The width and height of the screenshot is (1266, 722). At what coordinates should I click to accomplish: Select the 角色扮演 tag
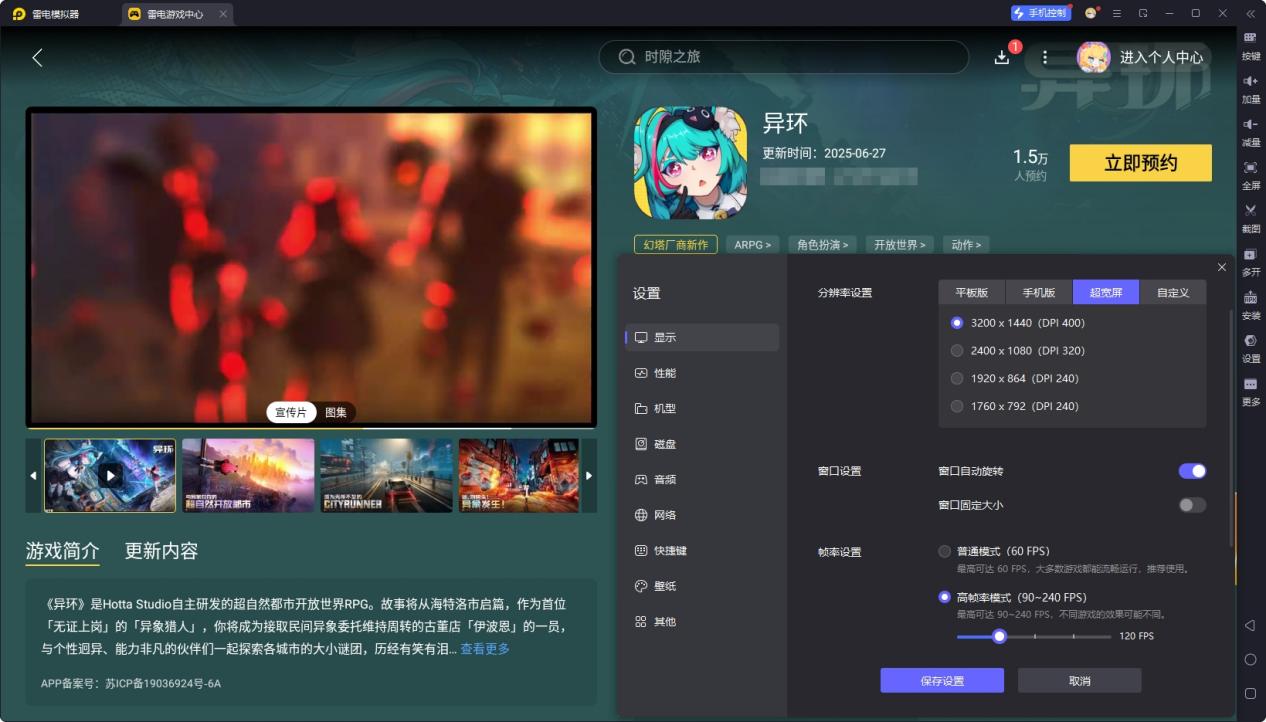(823, 245)
